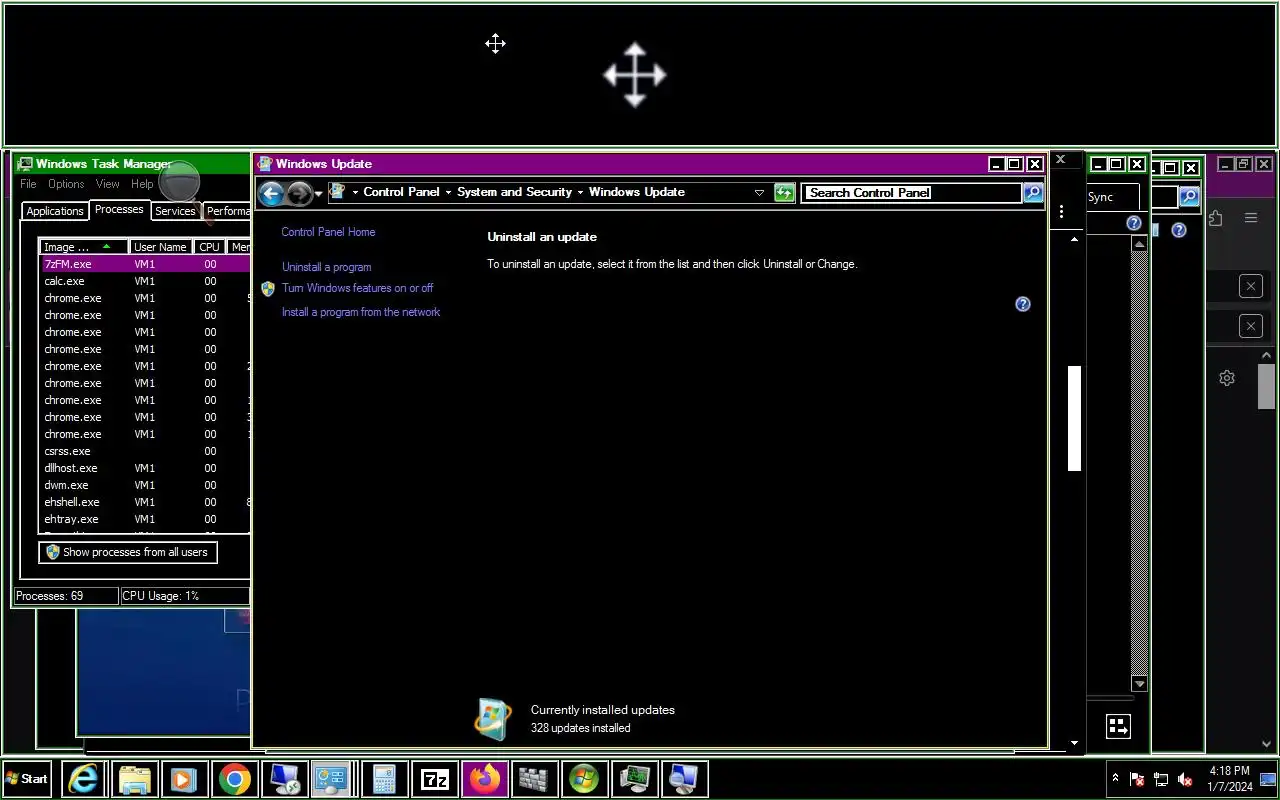1280x800 pixels.
Task: Click Windows Update scrollbar down arrow
Action: [1075, 743]
